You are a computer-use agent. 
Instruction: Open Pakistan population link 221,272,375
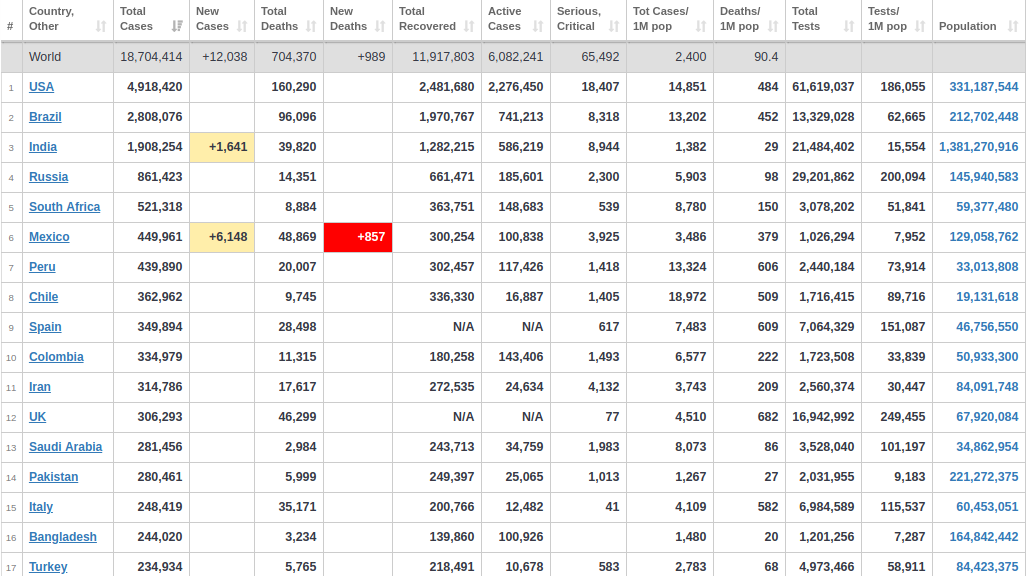coord(984,477)
